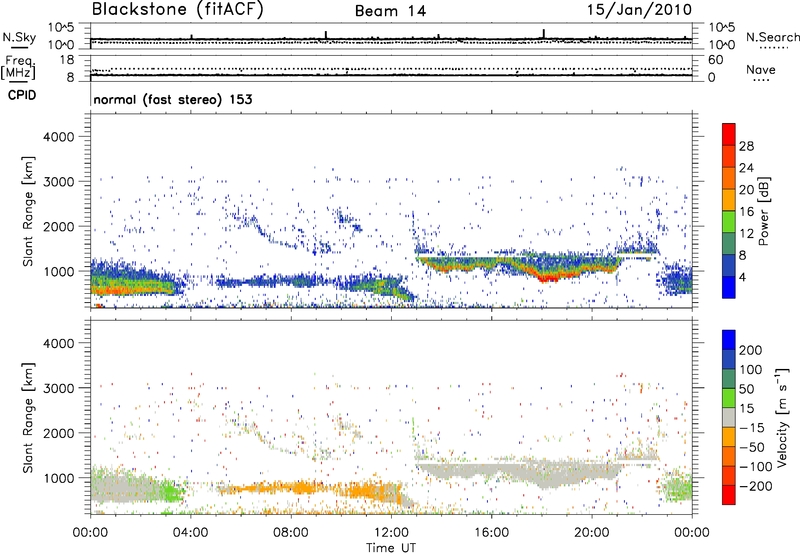
Task: Click the "12" label on the power colorbar
Action: click(x=746, y=234)
